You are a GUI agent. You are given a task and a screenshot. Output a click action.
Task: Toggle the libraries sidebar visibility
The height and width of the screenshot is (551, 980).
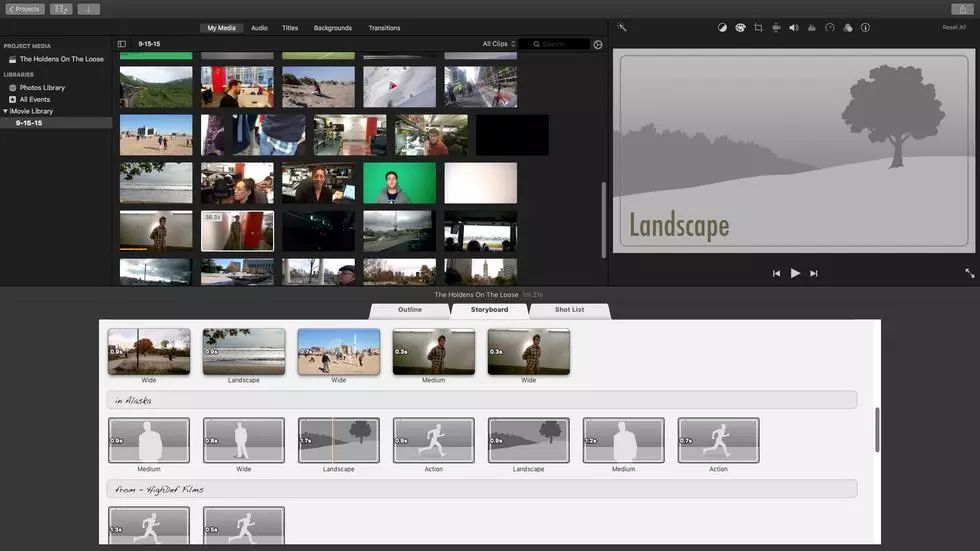(122, 44)
